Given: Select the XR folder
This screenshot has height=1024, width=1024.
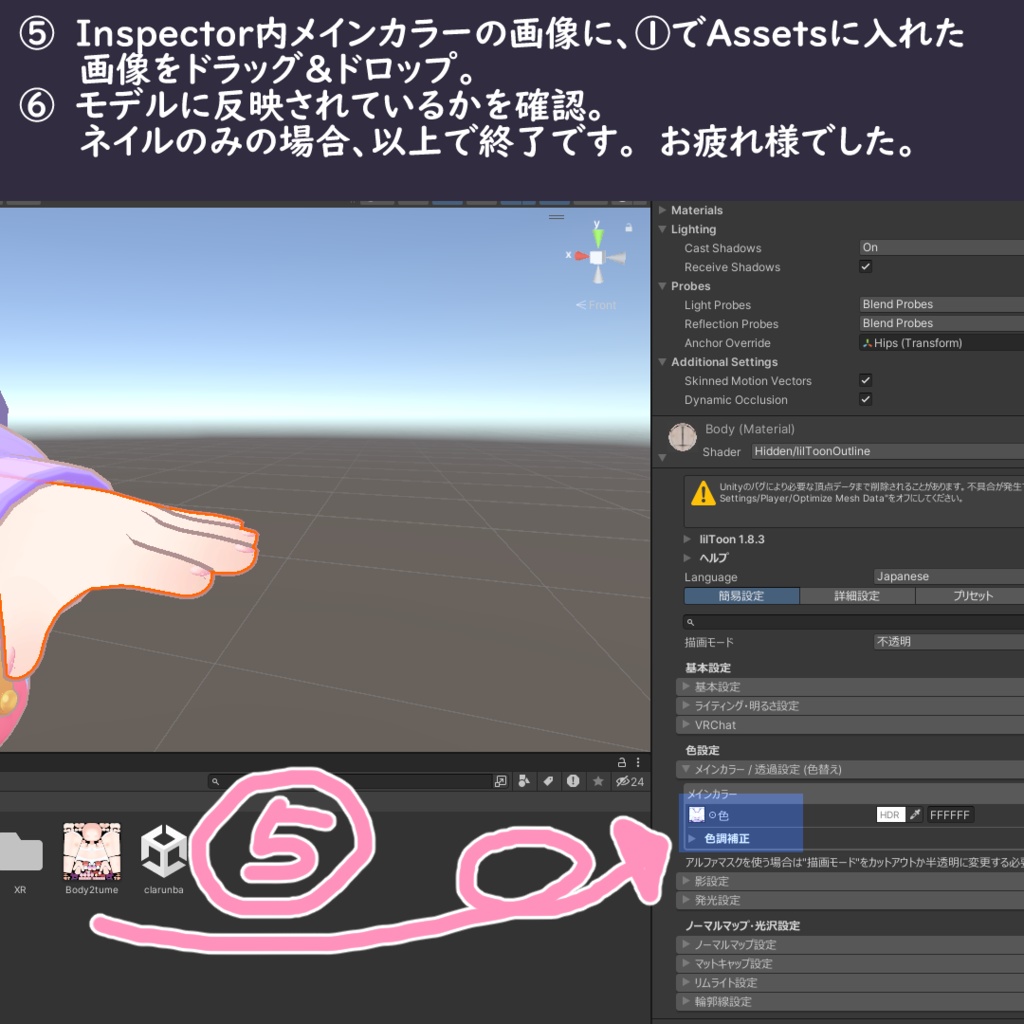Looking at the screenshot, I should pyautogui.click(x=20, y=860).
